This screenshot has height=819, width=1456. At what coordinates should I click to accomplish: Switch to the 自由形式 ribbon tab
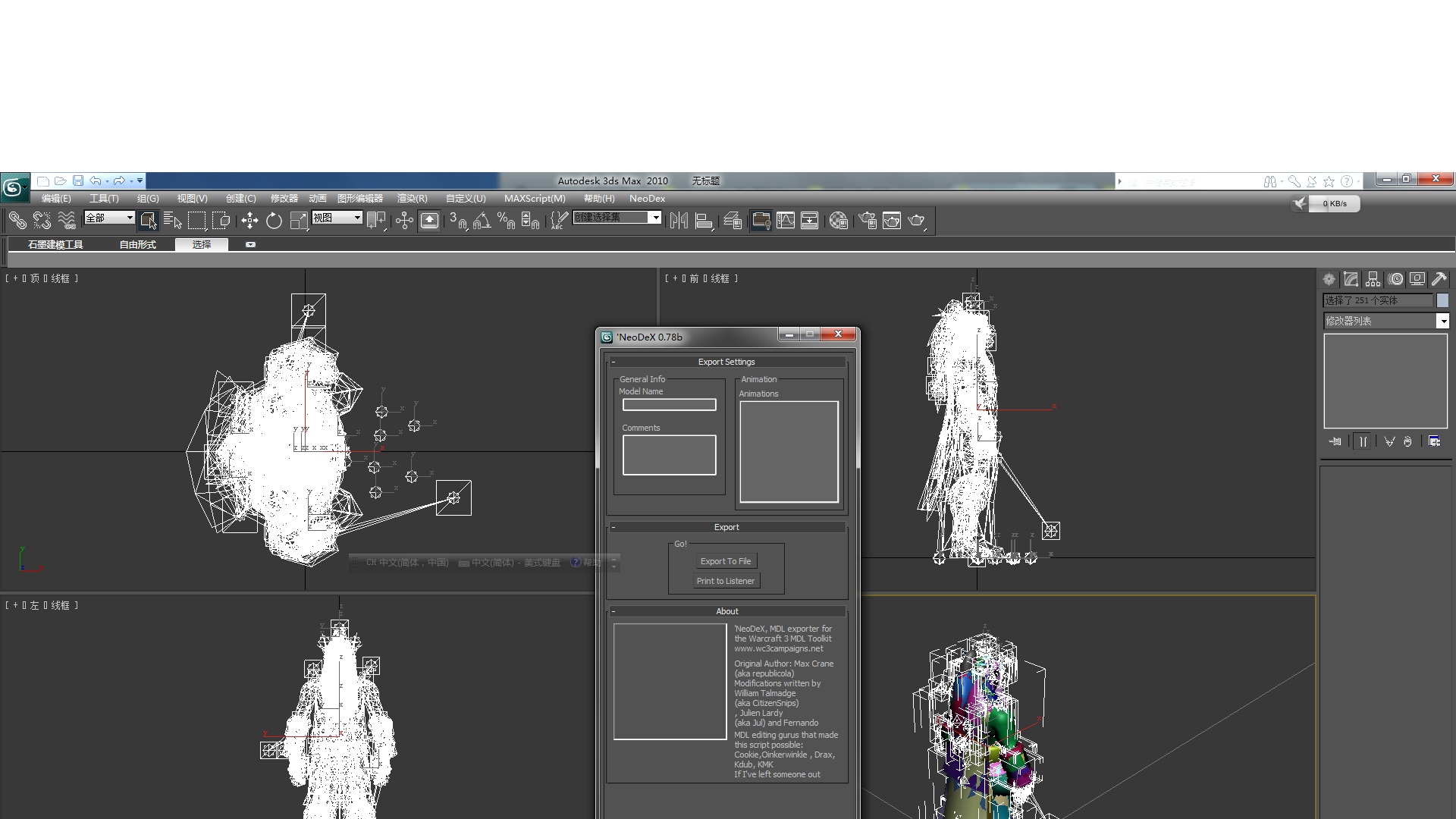point(137,244)
